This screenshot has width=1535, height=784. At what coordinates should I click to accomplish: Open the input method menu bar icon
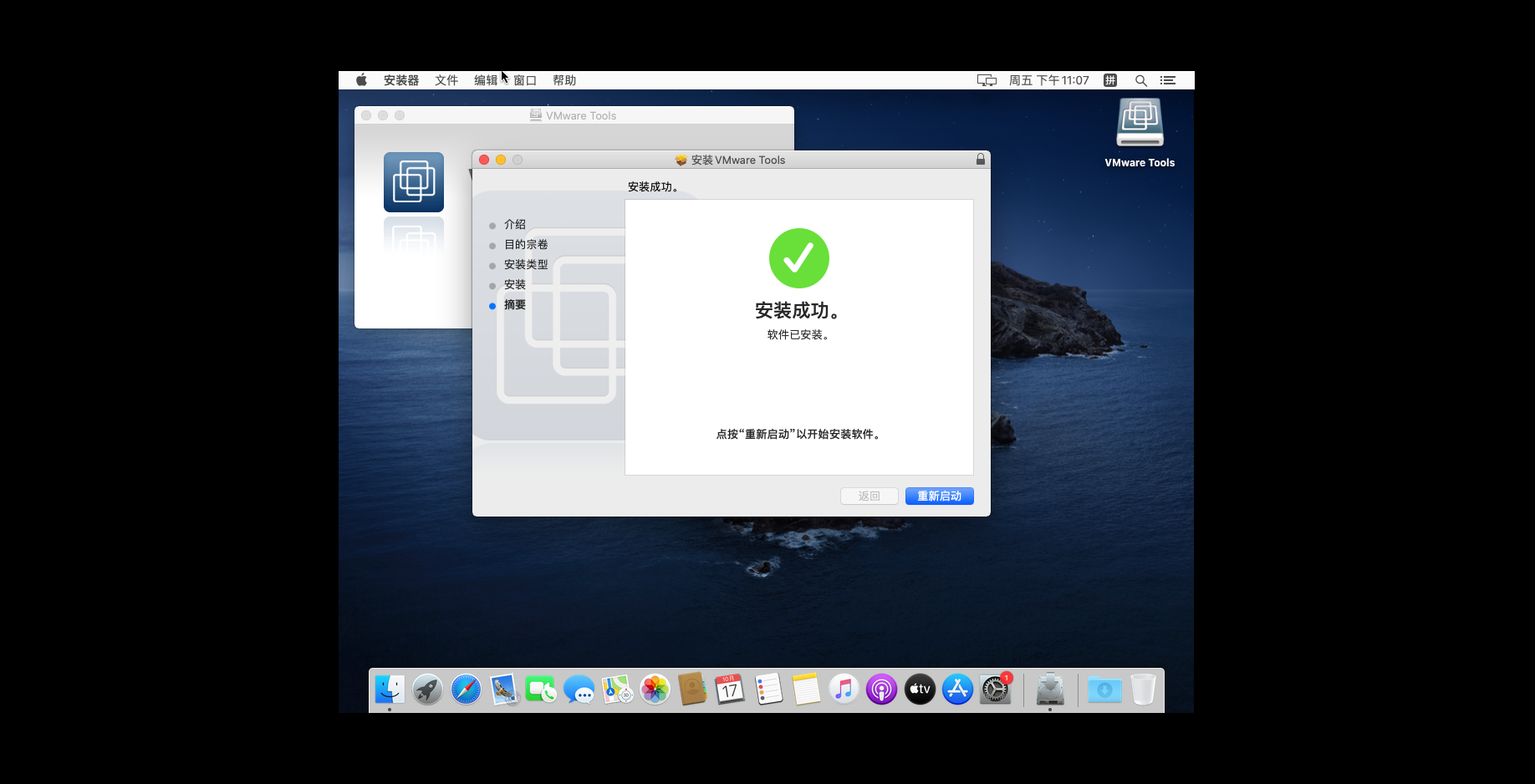1110,80
